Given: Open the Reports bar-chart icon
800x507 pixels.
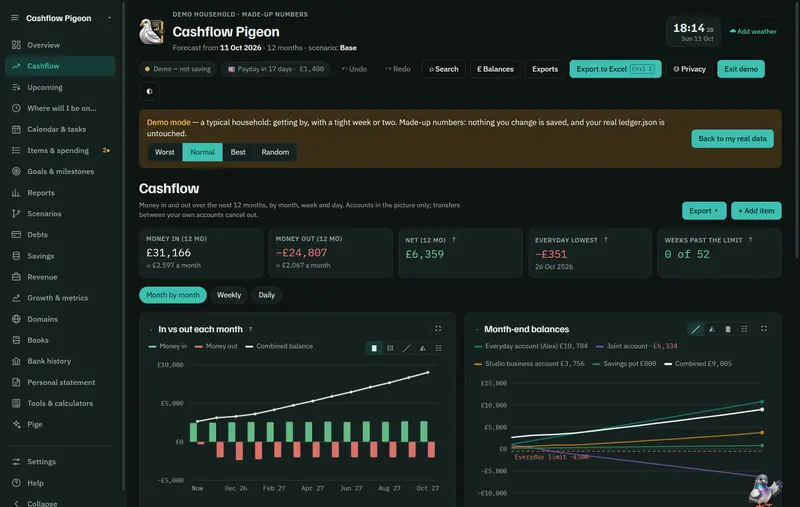Looking at the screenshot, I should pyautogui.click(x=16, y=193).
